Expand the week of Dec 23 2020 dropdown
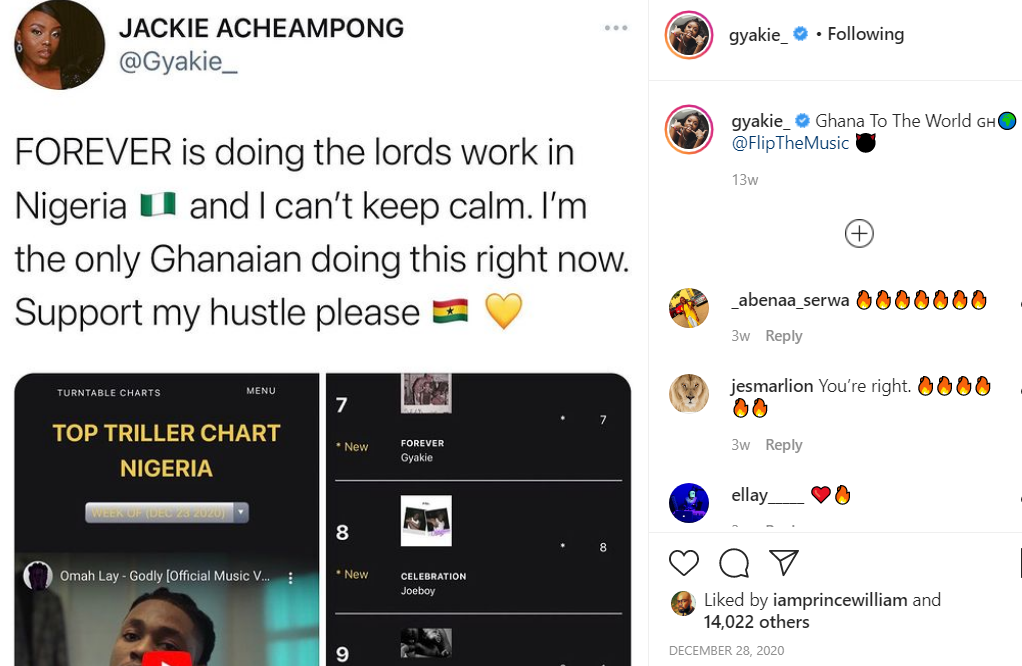This screenshot has height=666, width=1022. [167, 513]
